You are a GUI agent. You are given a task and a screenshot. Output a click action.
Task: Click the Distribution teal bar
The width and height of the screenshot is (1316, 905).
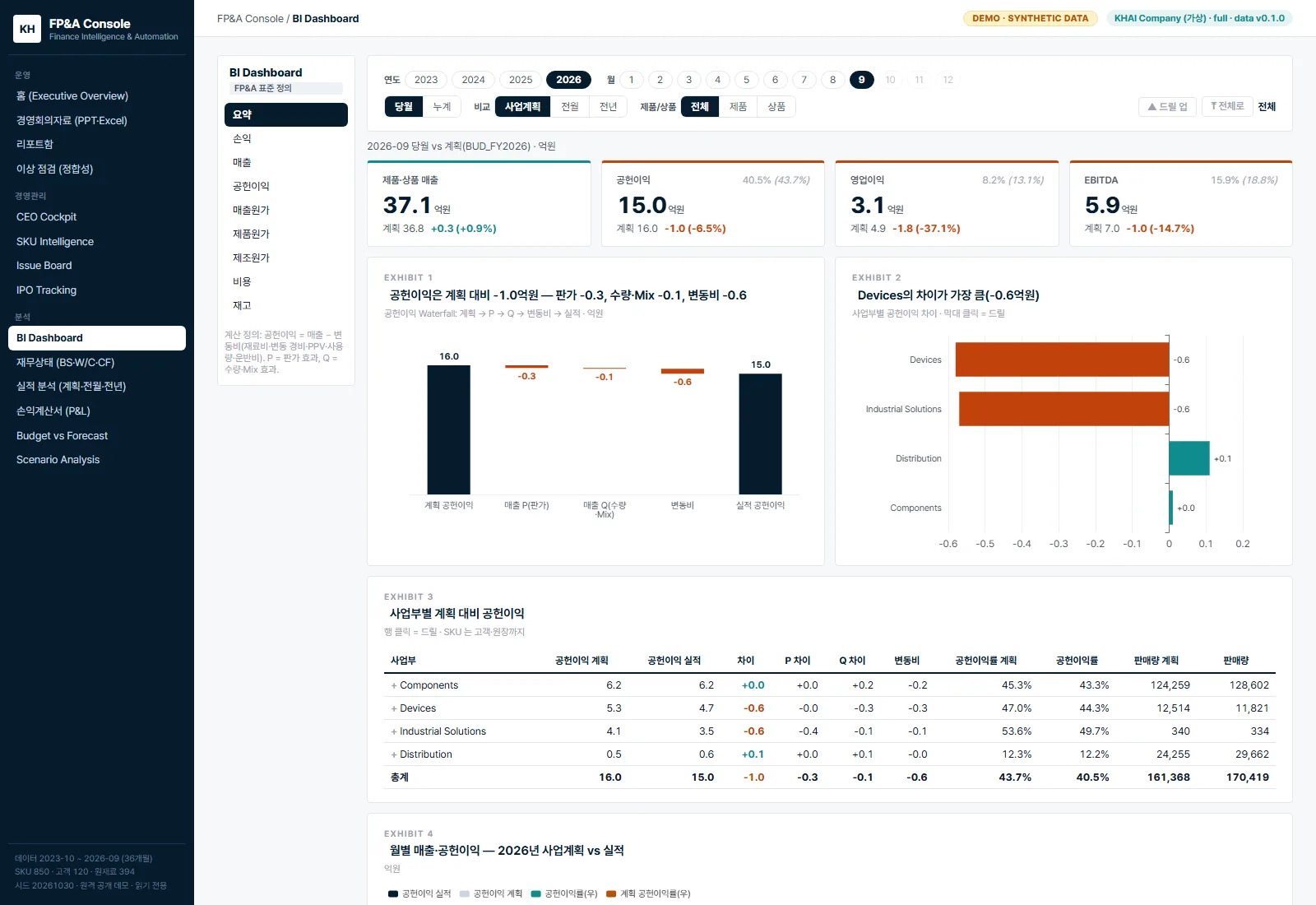tap(1189, 458)
